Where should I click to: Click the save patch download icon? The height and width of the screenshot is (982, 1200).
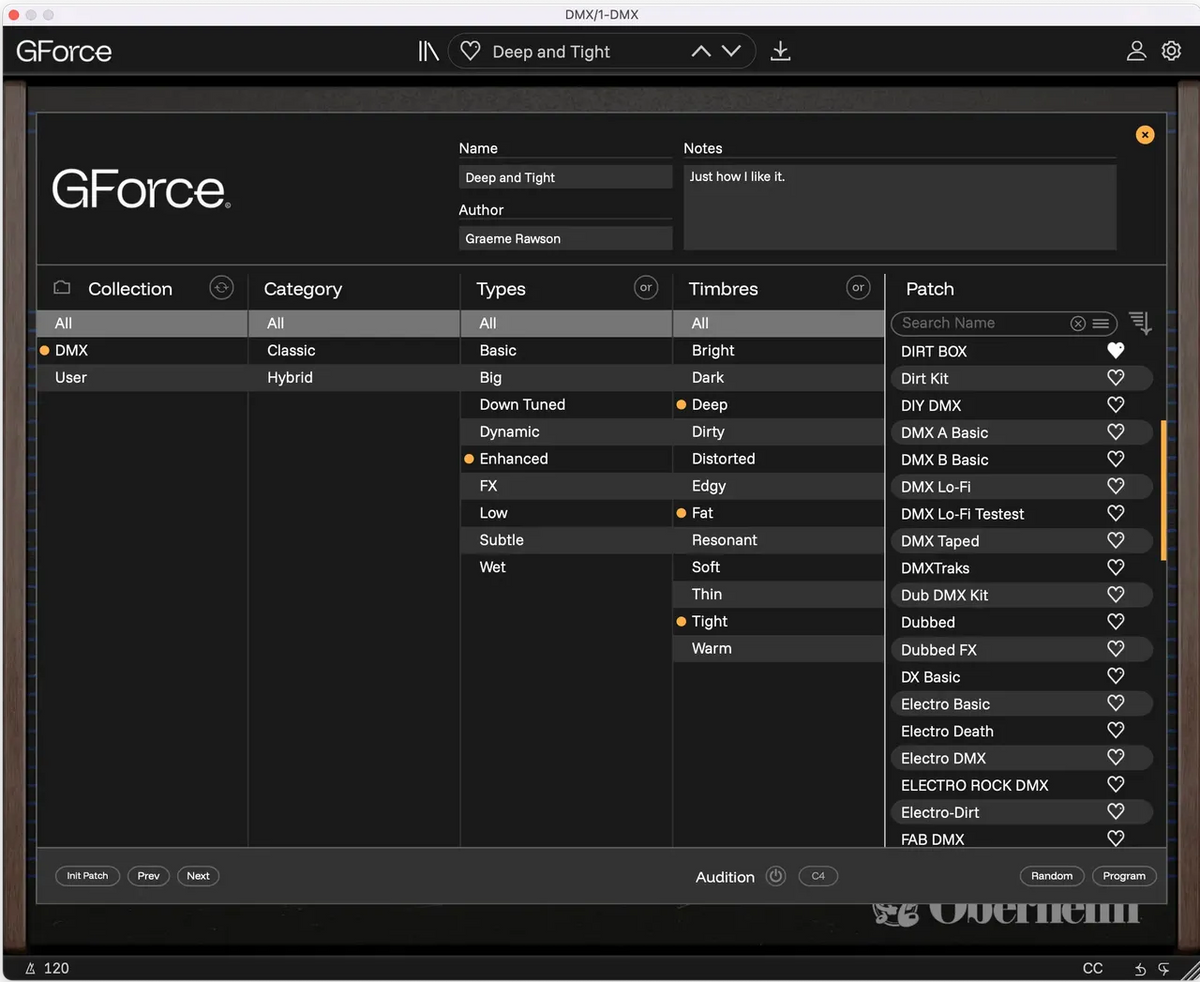(x=781, y=51)
